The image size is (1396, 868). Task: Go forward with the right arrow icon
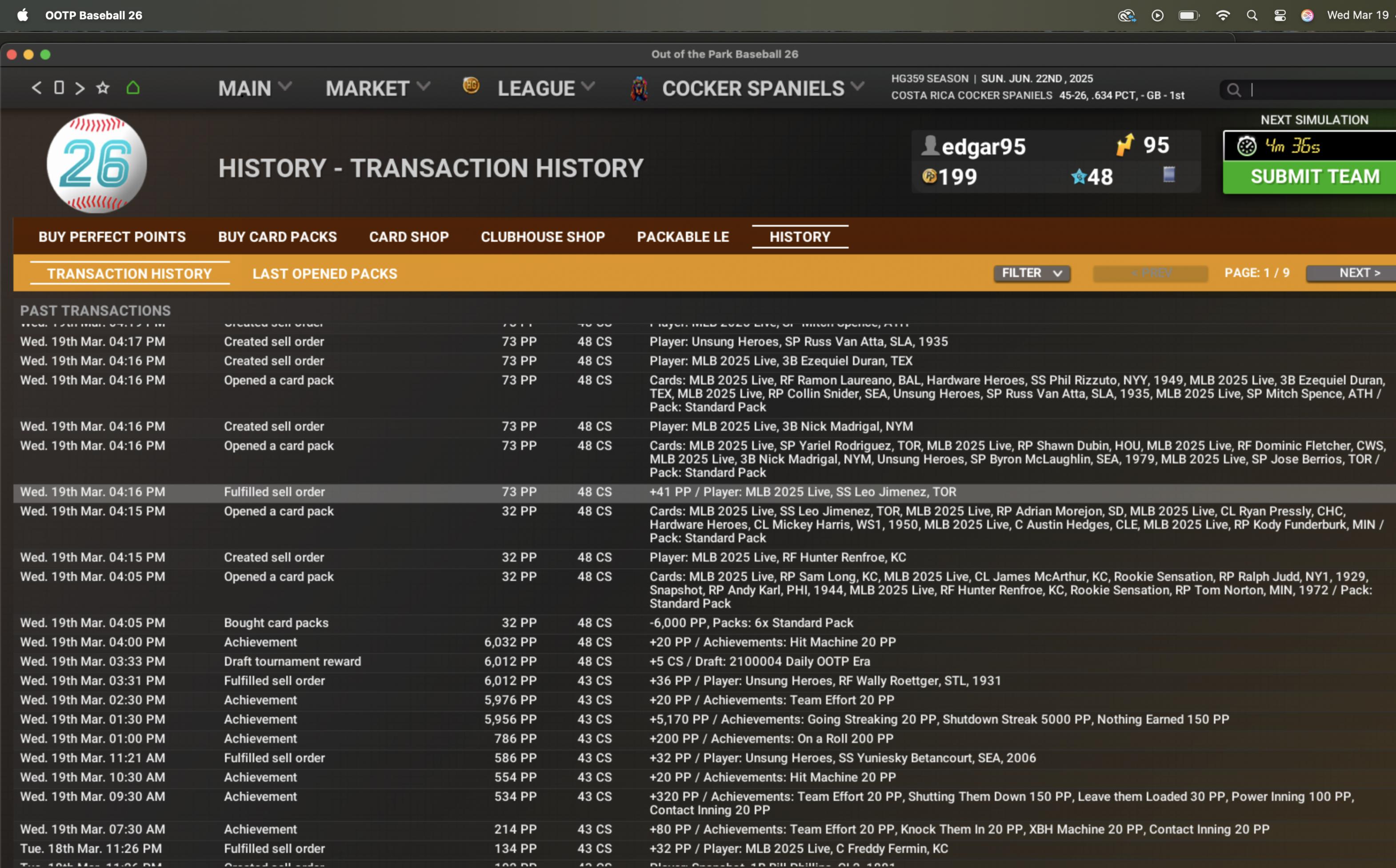pos(80,88)
